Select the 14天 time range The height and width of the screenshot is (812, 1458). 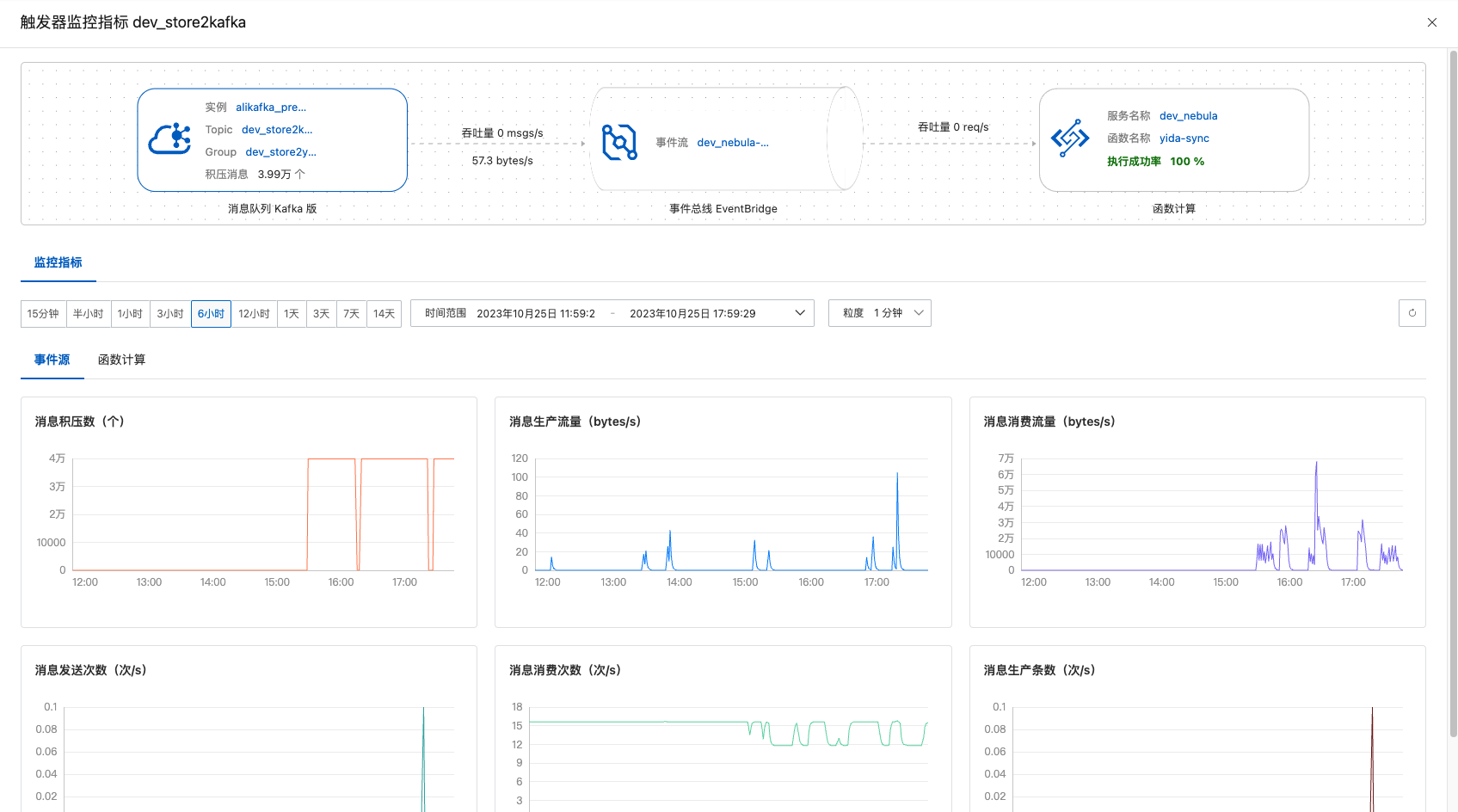pyautogui.click(x=384, y=314)
